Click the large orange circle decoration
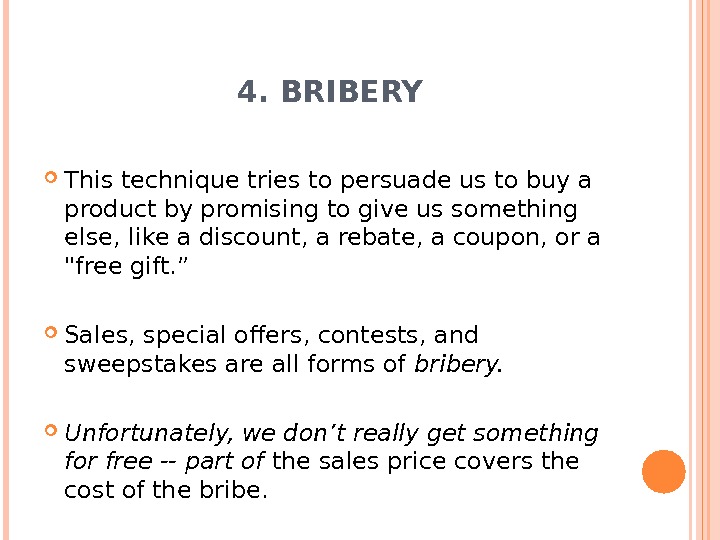 click(663, 472)
